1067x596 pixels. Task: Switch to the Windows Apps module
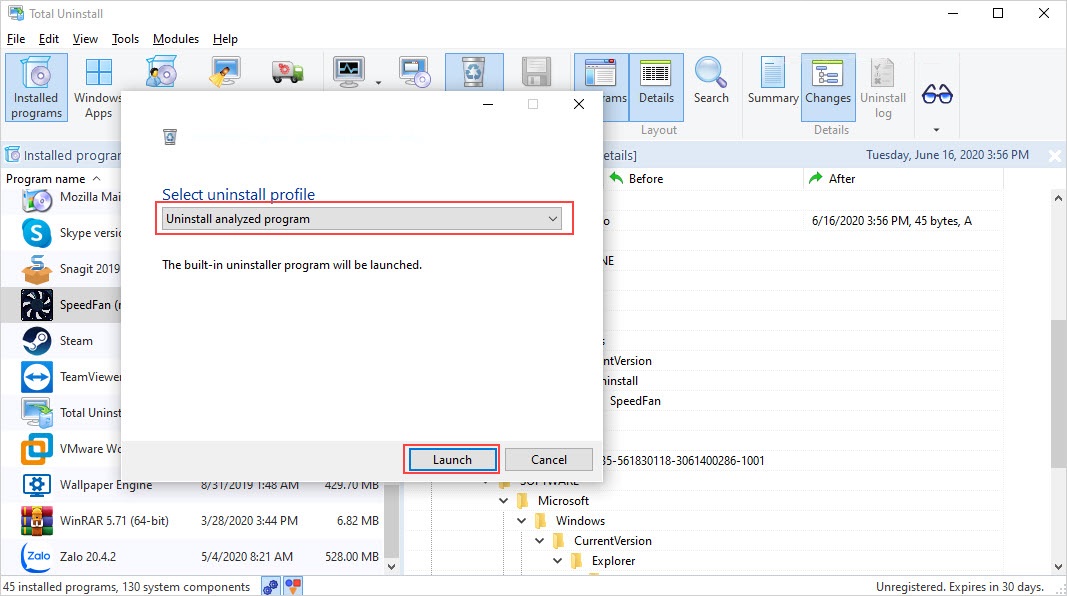coord(98,87)
